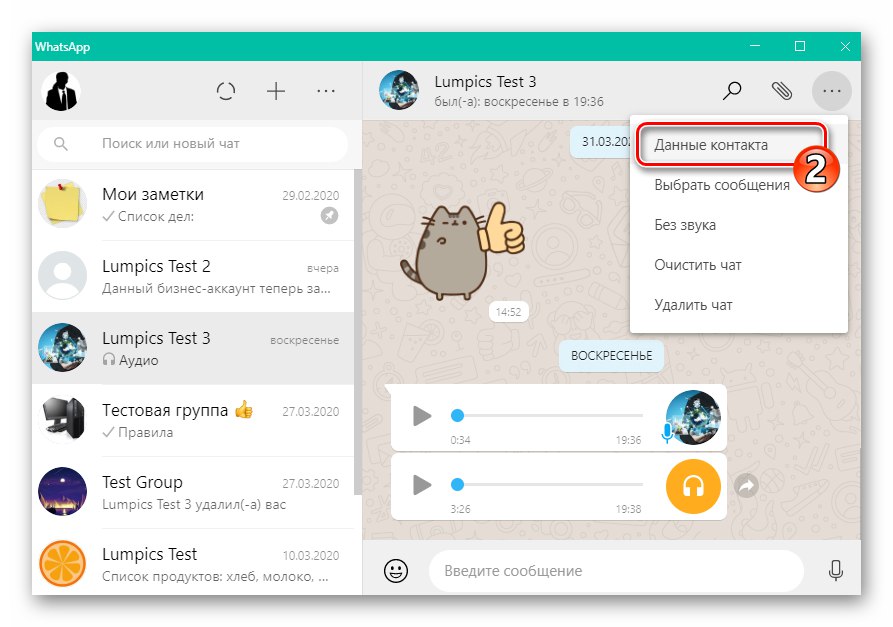Close the WhatsApp window
893x627 pixels.
click(845, 46)
